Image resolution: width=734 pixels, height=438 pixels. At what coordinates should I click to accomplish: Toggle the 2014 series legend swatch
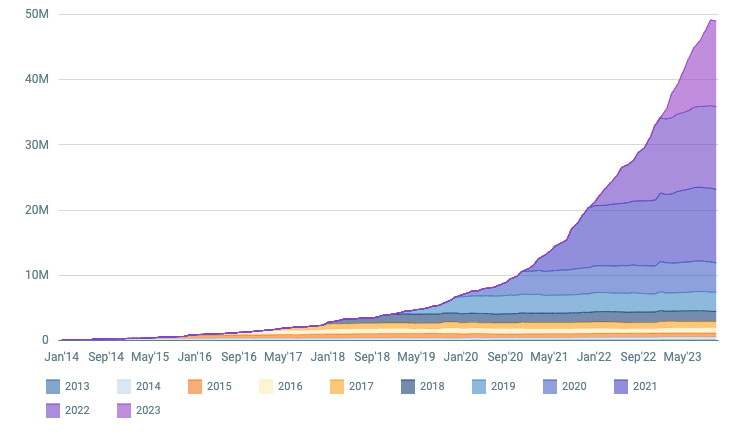(x=125, y=386)
